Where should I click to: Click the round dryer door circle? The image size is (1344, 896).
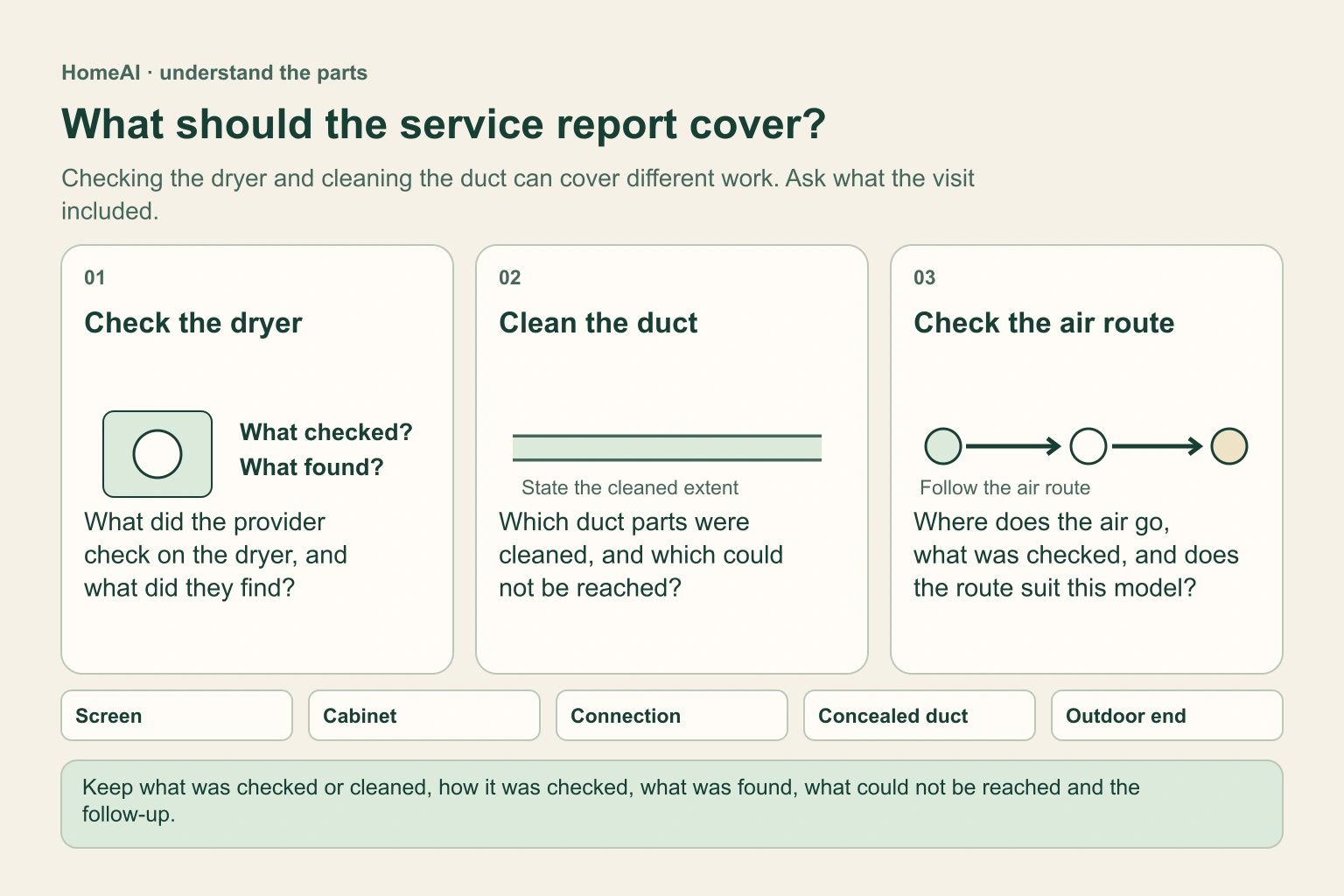point(157,454)
